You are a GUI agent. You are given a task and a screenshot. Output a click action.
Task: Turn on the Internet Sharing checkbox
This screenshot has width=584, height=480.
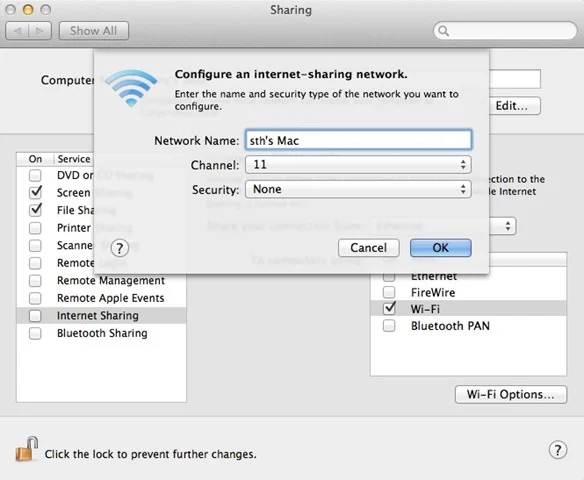pos(35,316)
